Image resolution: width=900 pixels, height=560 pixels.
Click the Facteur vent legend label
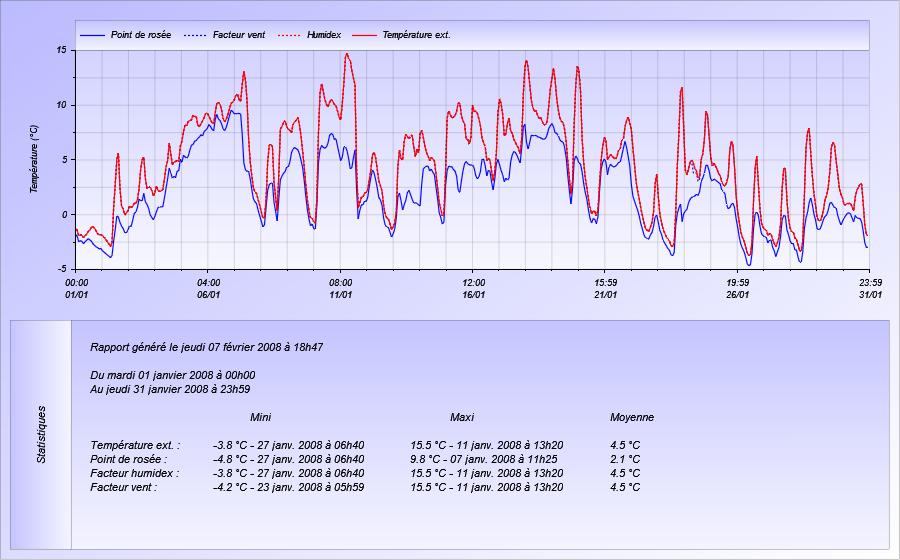pos(239,35)
